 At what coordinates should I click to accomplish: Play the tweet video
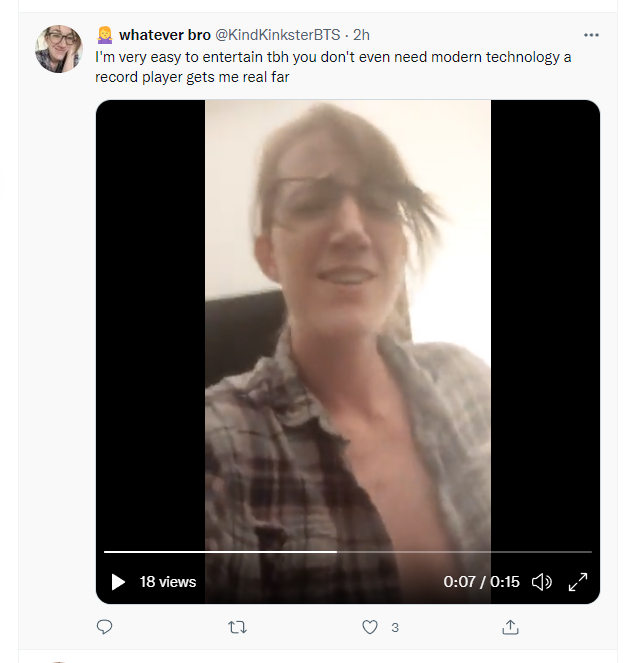(x=118, y=582)
